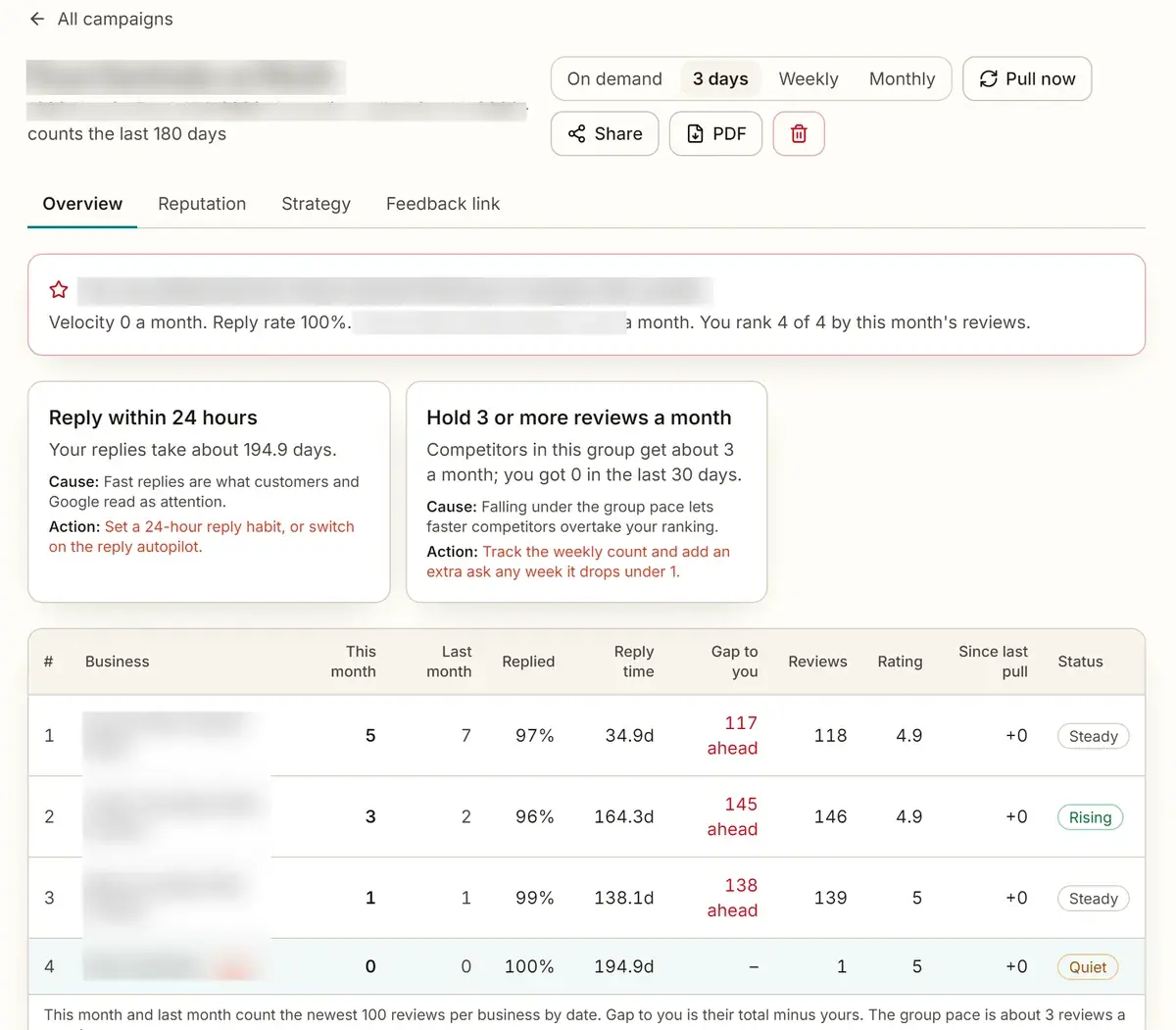Switch to the Reputation tab

(x=202, y=204)
